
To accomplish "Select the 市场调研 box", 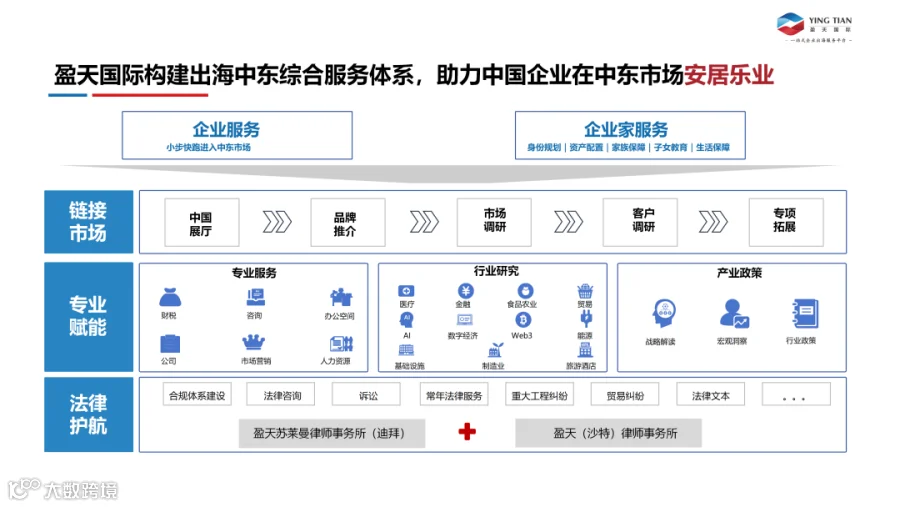I will (x=494, y=222).
